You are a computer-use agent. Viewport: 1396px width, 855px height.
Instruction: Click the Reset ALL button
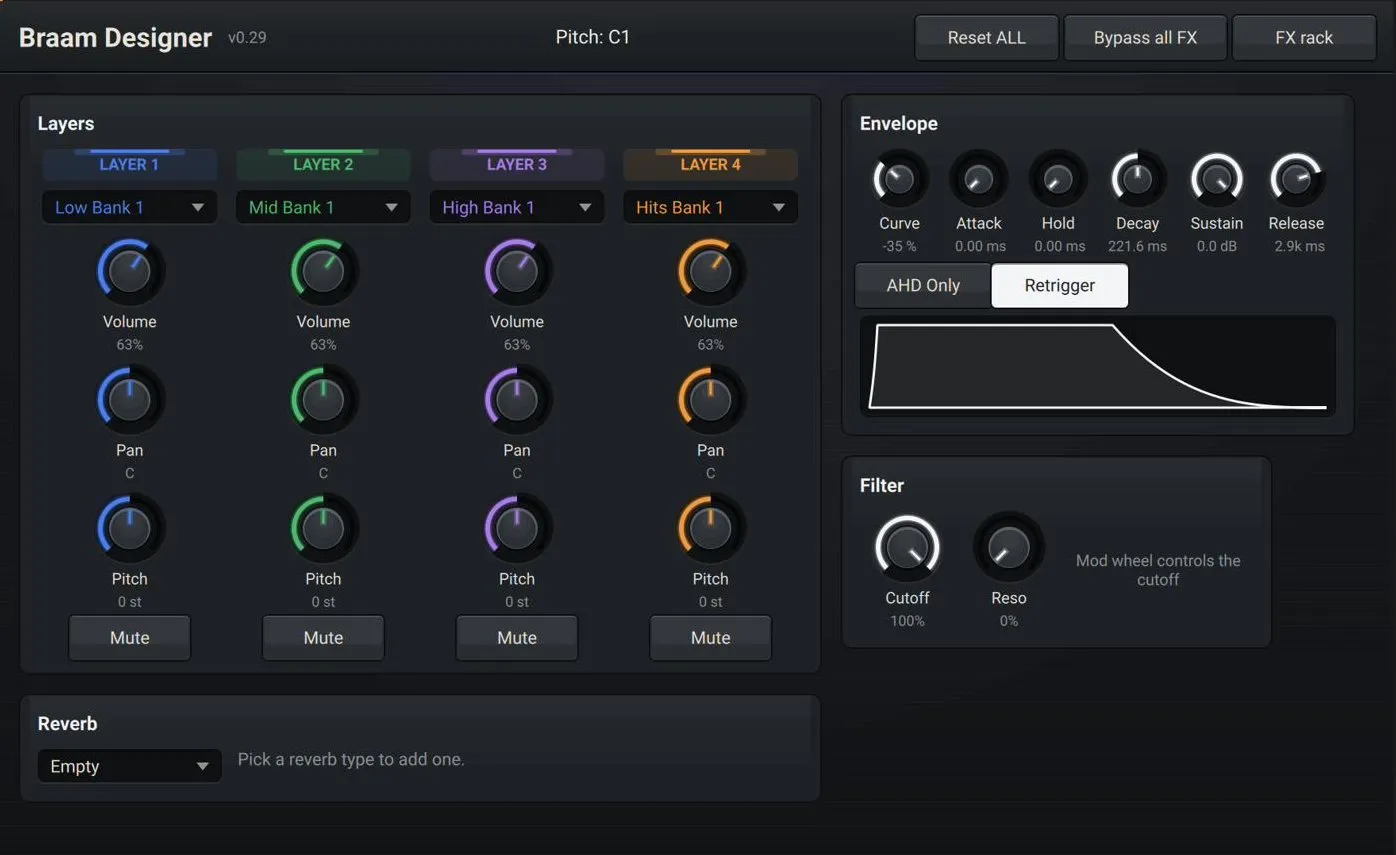pyautogui.click(x=986, y=38)
